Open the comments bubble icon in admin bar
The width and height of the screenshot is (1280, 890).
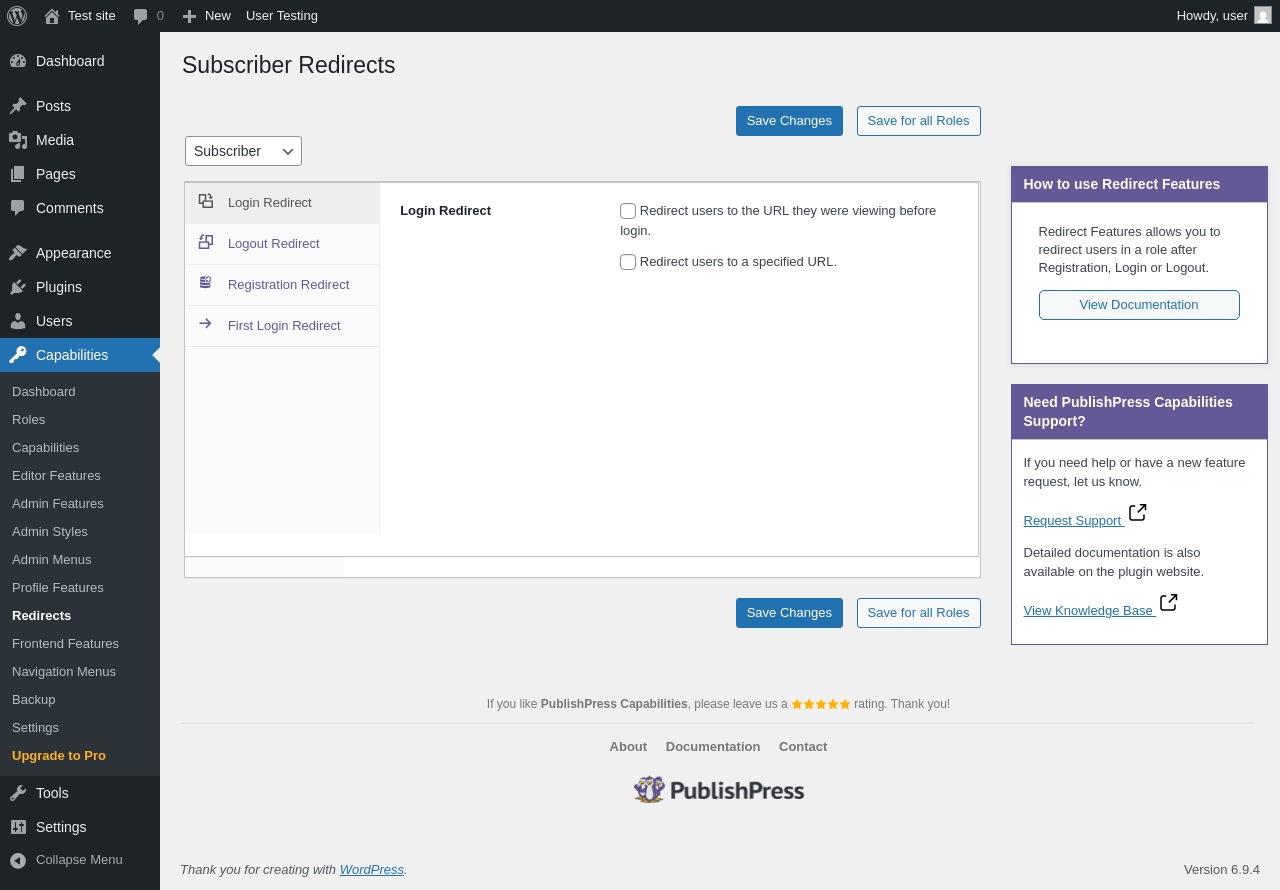(x=141, y=16)
